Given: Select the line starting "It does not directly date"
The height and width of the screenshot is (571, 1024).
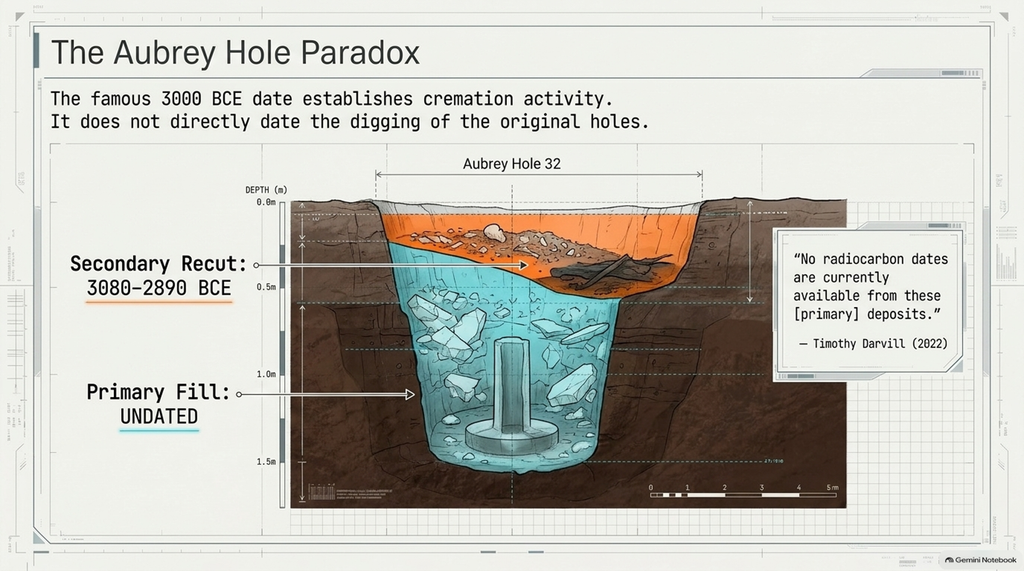Looking at the screenshot, I should point(350,122).
